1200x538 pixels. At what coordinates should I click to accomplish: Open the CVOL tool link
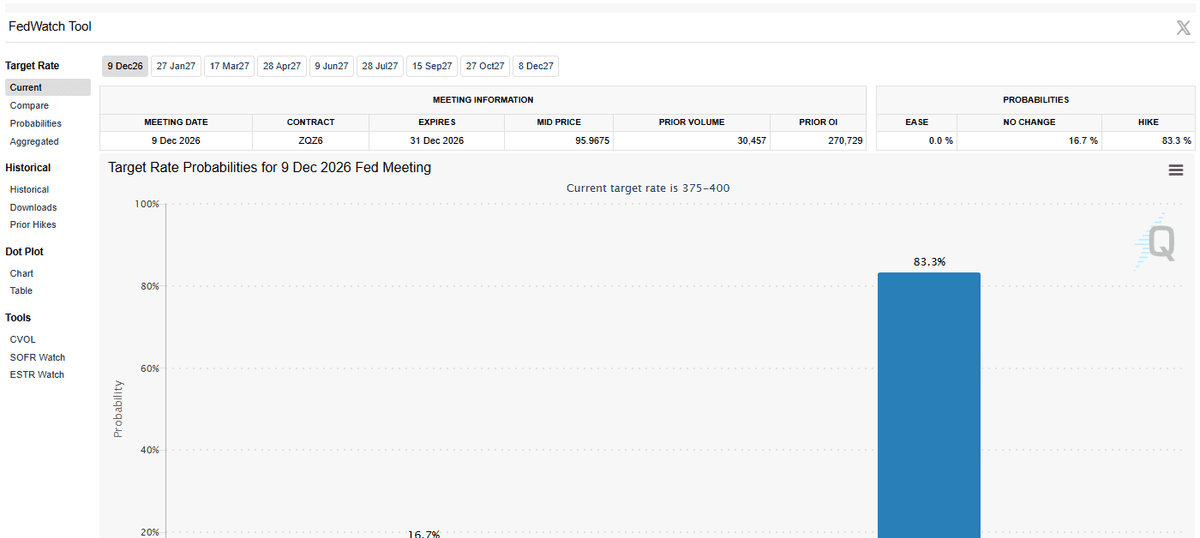click(x=23, y=340)
